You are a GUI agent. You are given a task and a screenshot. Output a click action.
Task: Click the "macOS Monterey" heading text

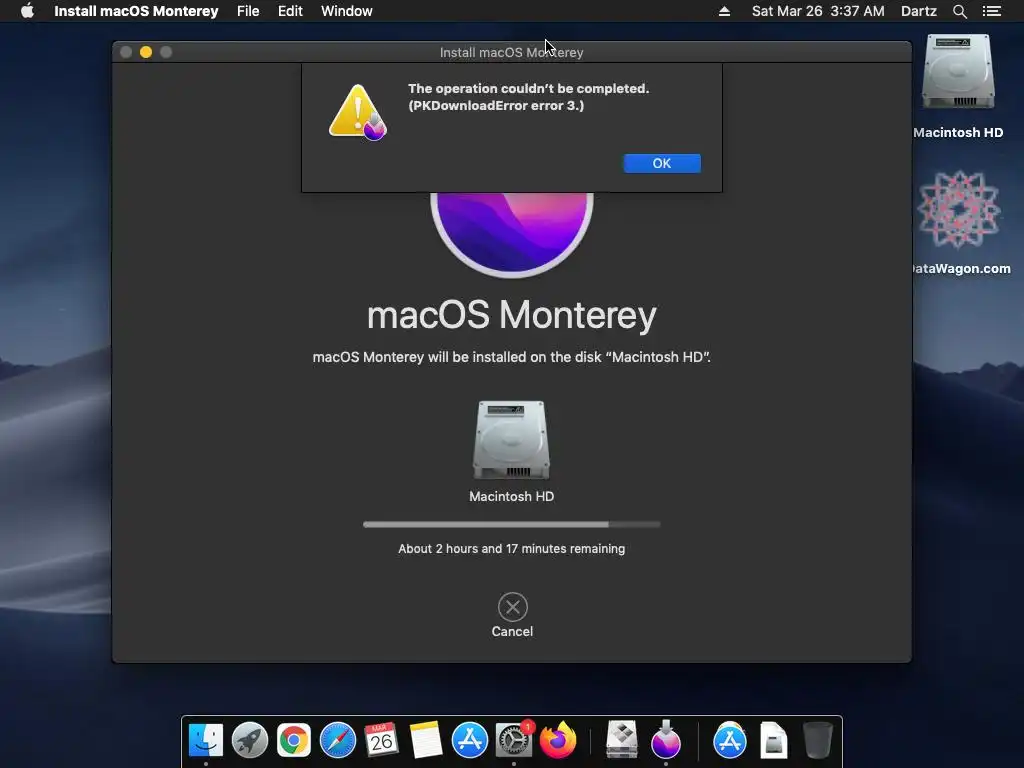tap(511, 315)
